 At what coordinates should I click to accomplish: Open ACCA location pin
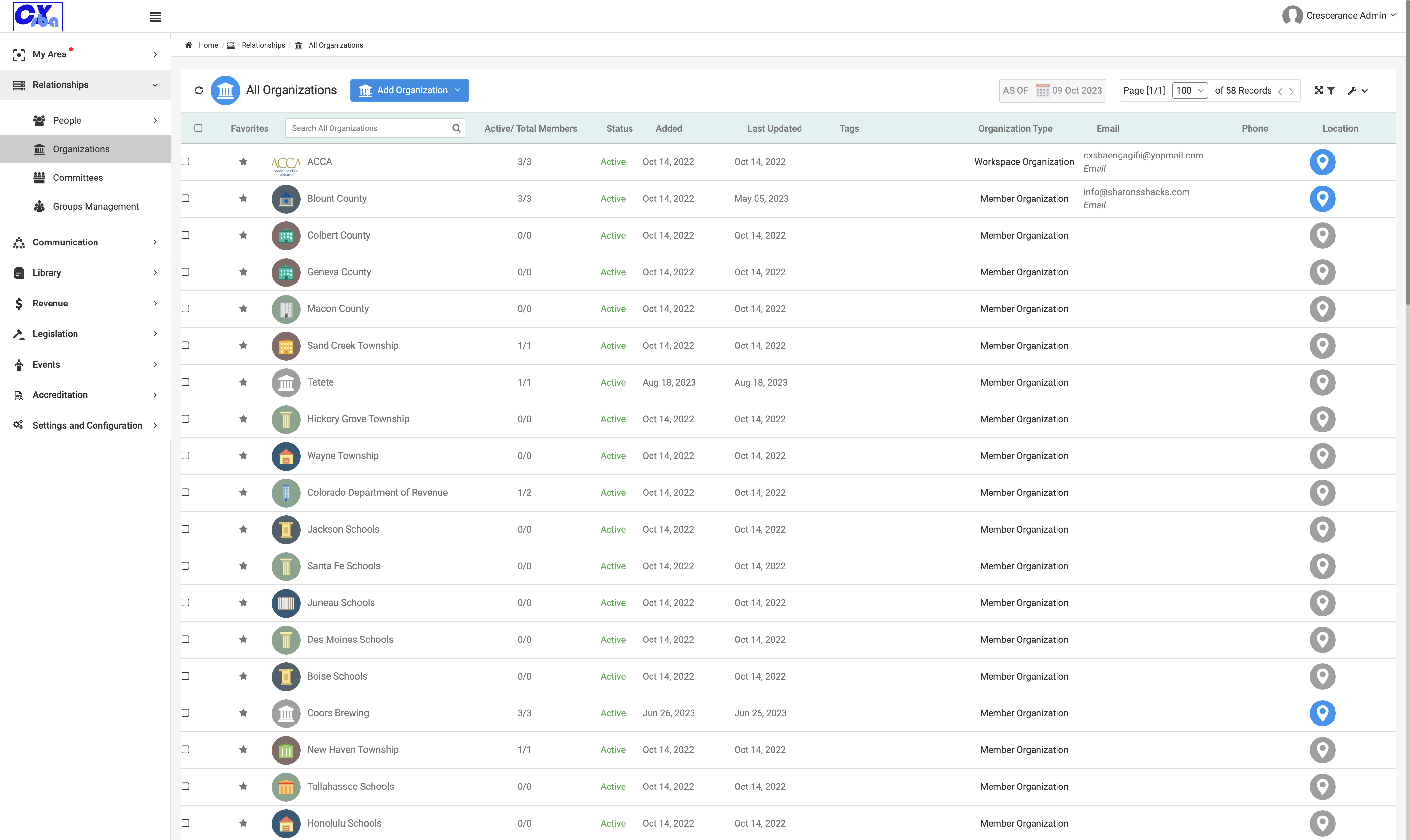tap(1322, 162)
